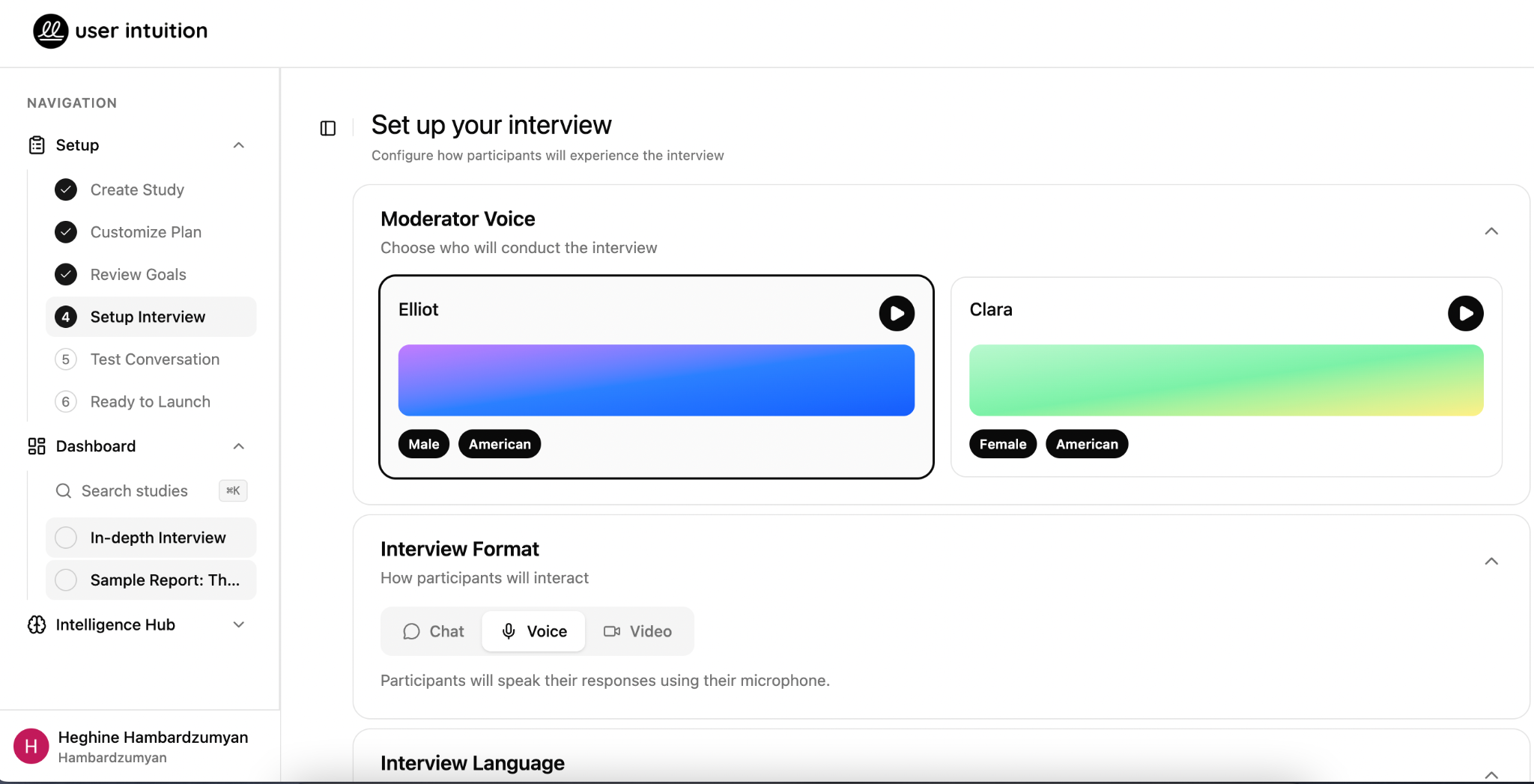Open Heghine Hambardzumyan account menu

[139, 747]
